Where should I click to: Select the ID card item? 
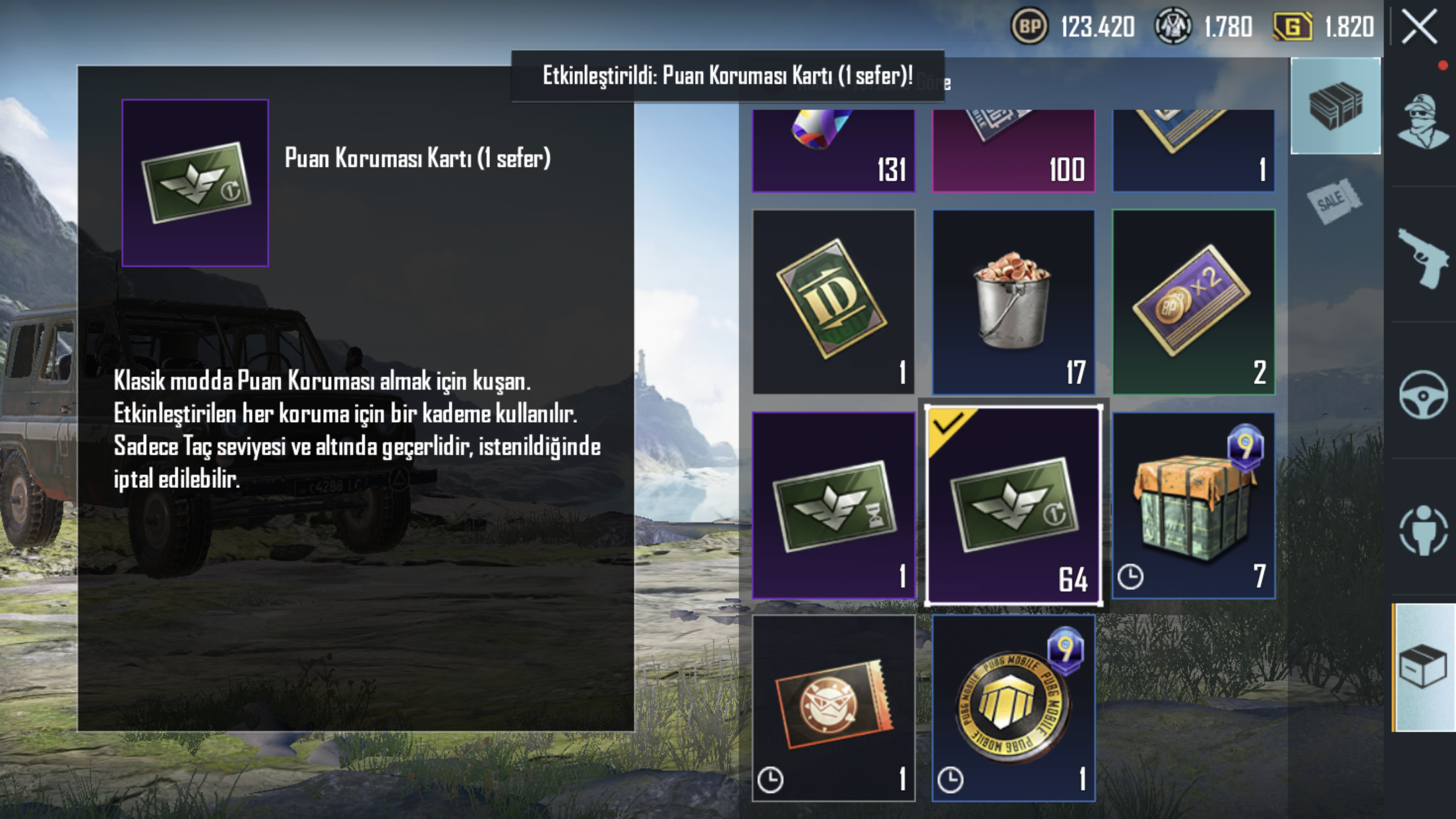click(x=834, y=302)
